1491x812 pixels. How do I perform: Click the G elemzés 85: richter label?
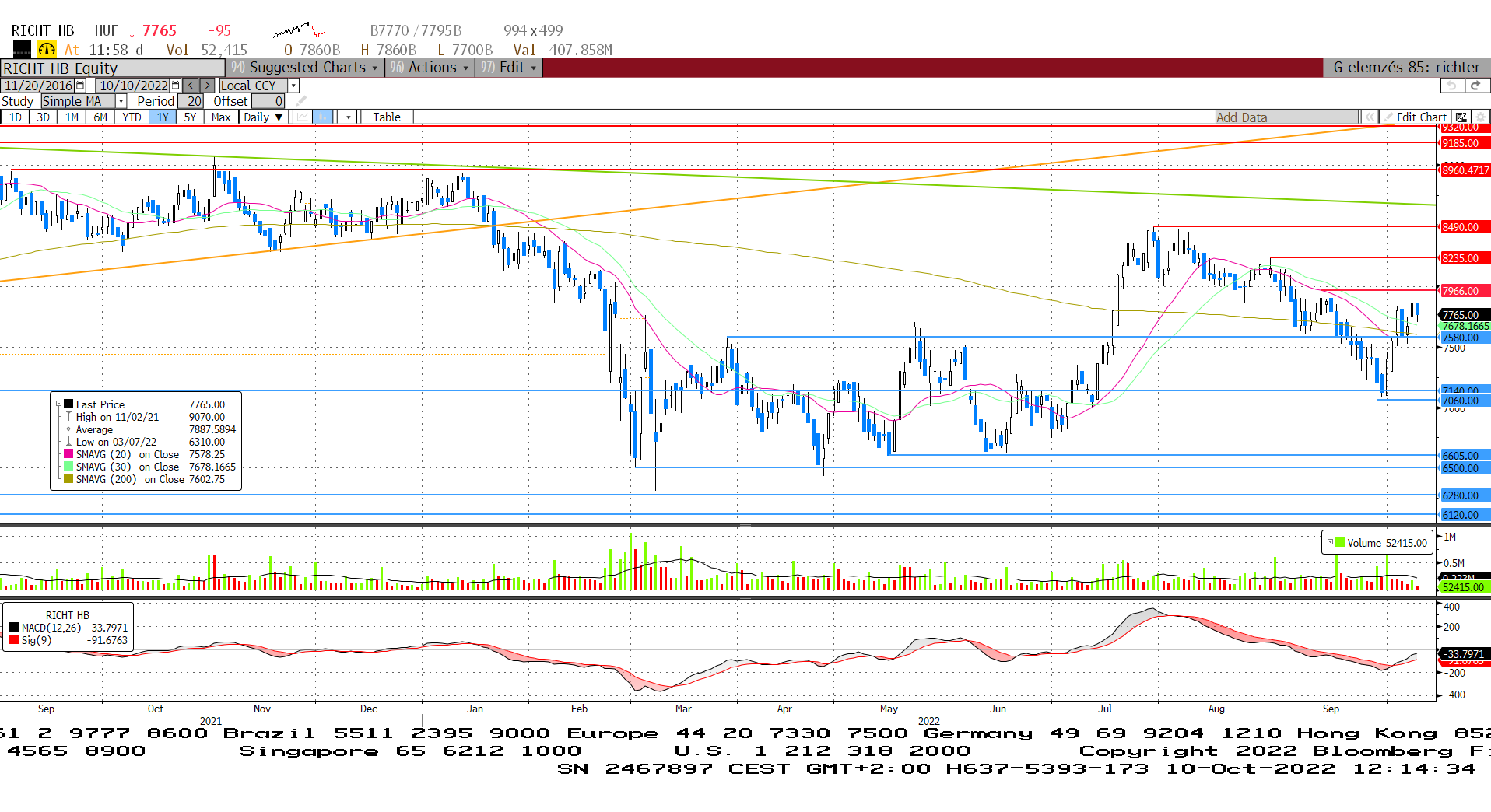click(x=1406, y=68)
